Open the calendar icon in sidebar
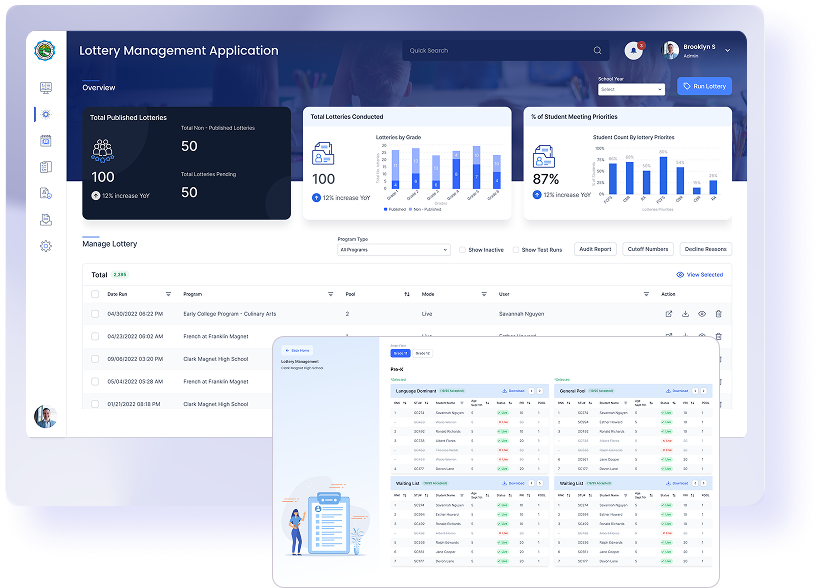Screen dimensions: 820x588 click(45, 141)
